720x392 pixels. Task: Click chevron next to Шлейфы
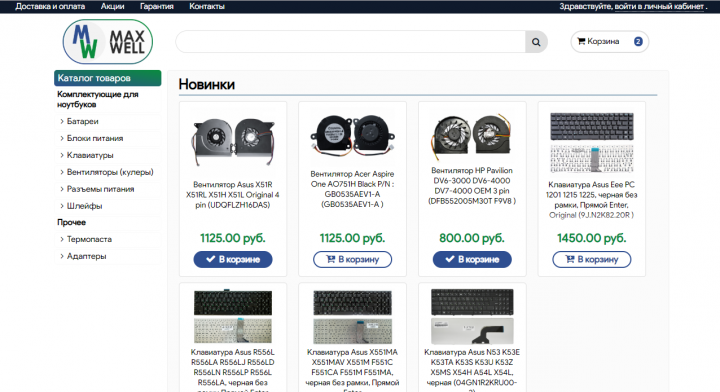62,206
